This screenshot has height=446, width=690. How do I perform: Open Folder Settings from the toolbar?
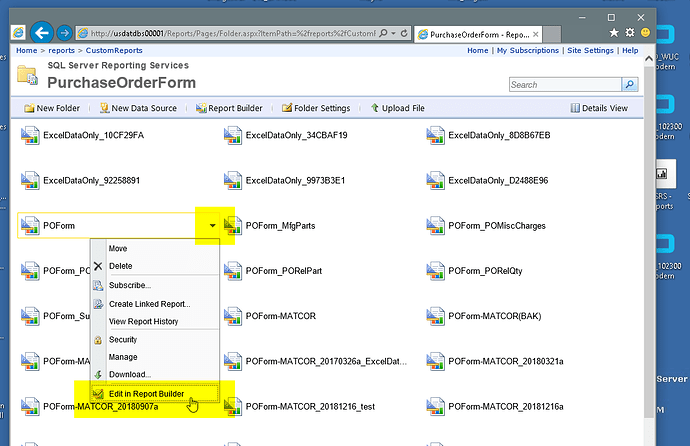[316, 108]
